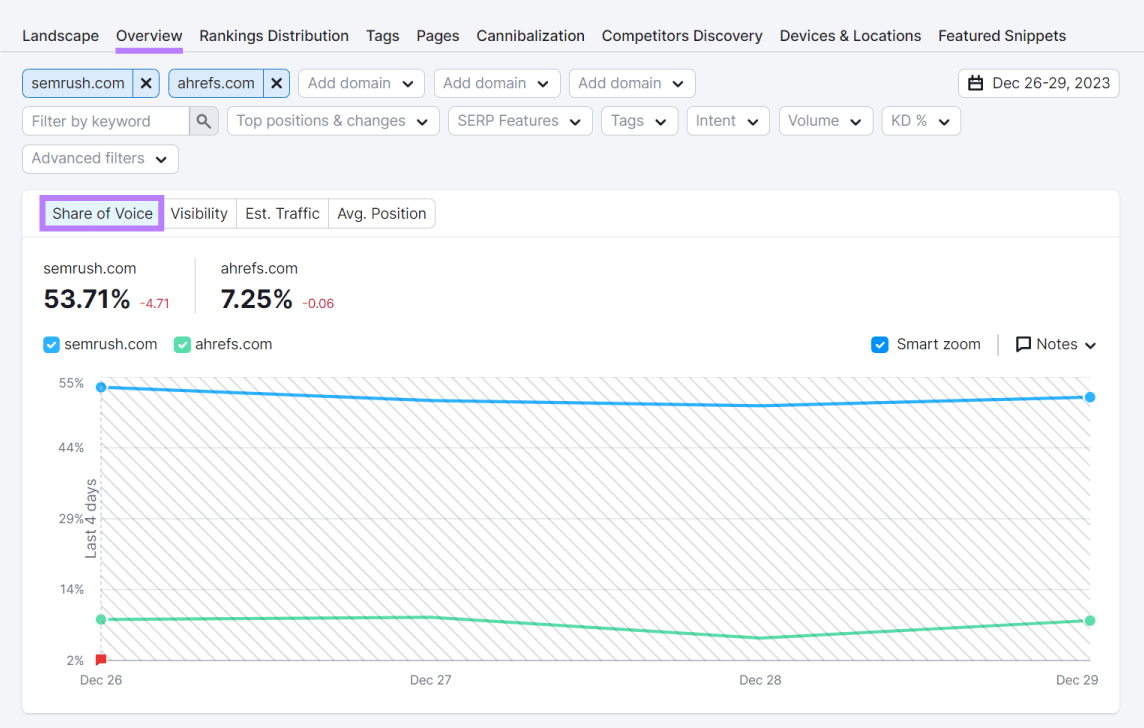Click ahrefs.com domain chip
The height and width of the screenshot is (728, 1144).
[216, 83]
